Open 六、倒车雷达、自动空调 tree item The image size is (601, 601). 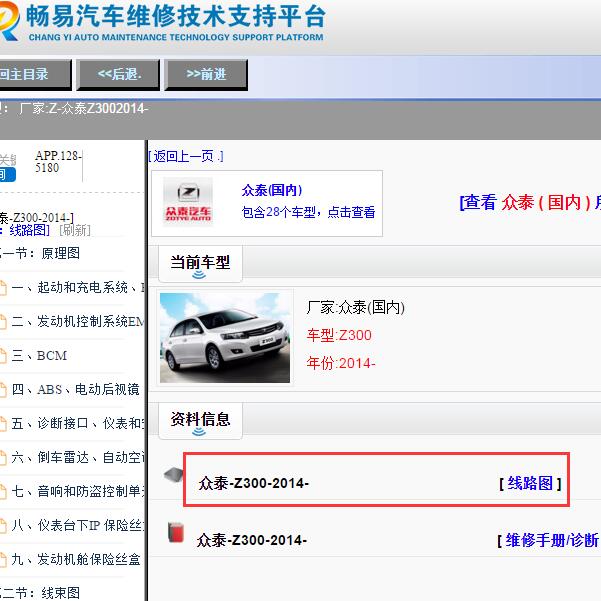tap(78, 457)
